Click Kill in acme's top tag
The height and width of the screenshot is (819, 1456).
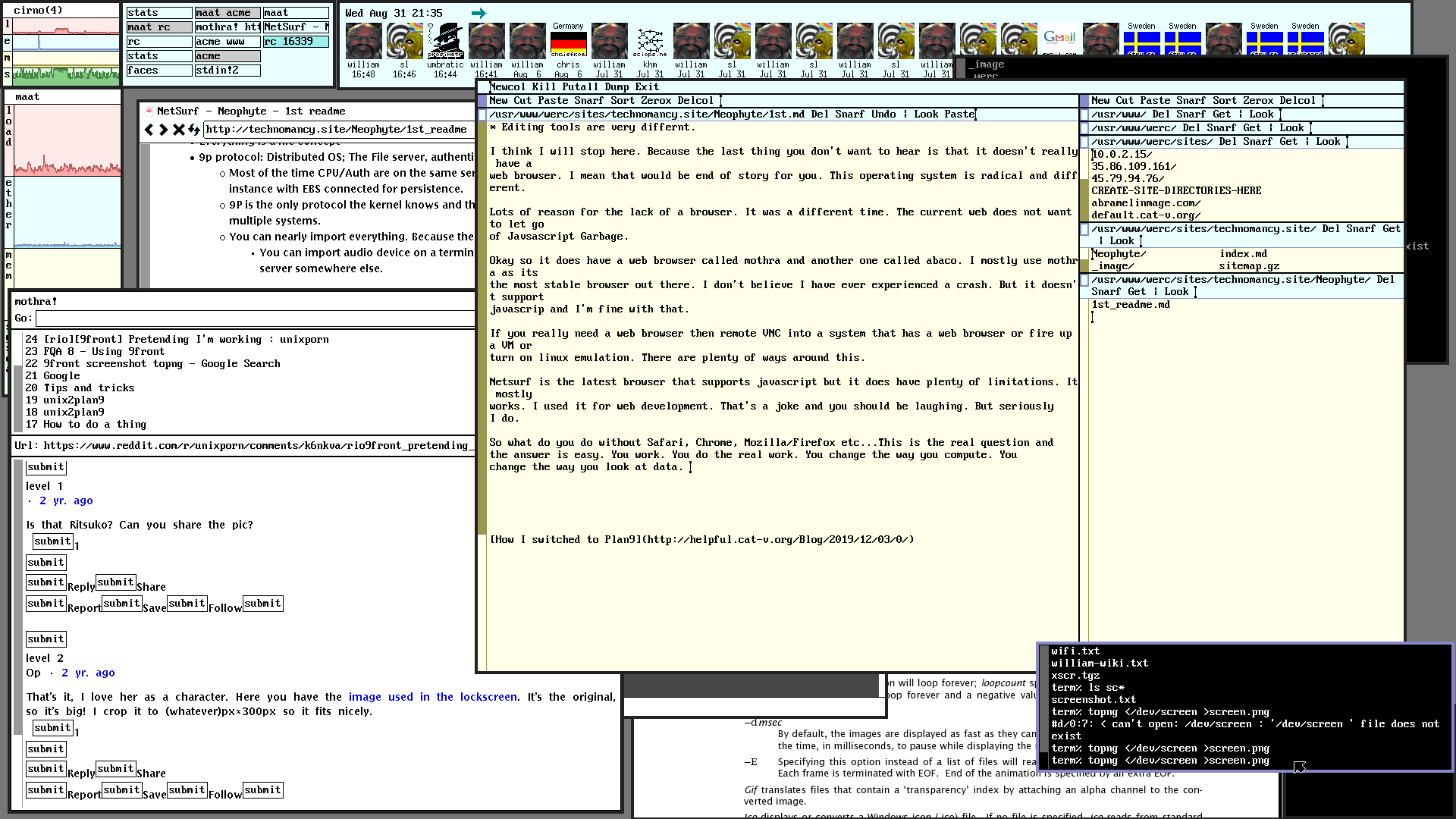click(x=544, y=87)
